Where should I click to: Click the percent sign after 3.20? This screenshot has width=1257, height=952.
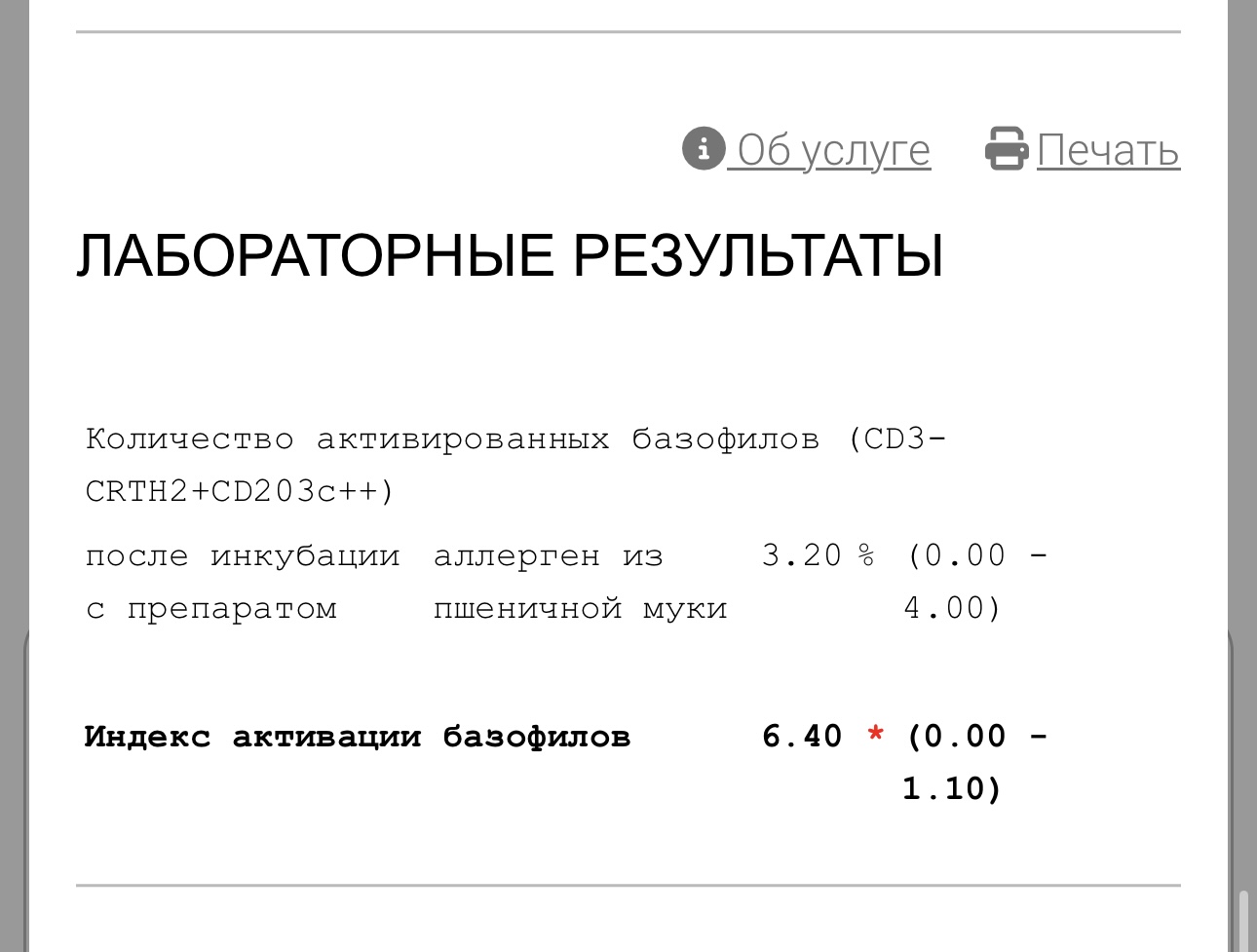866,555
